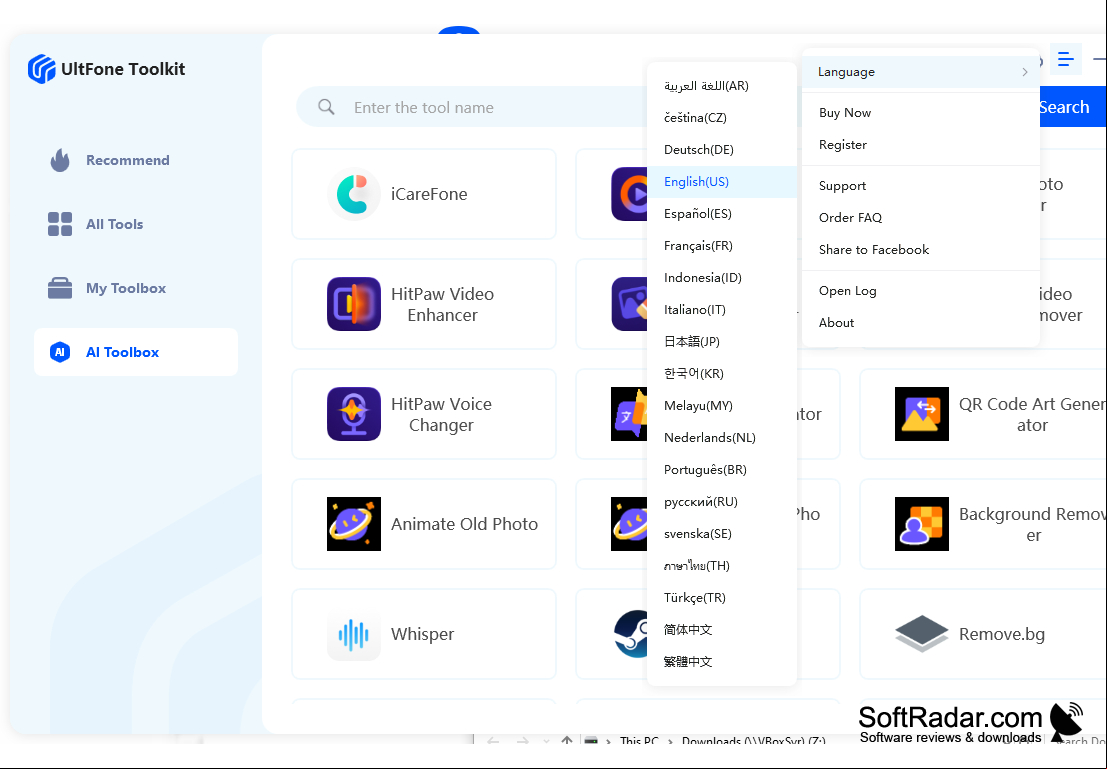Select Traditional Chinese 繁體中文 language

[x=722, y=662]
